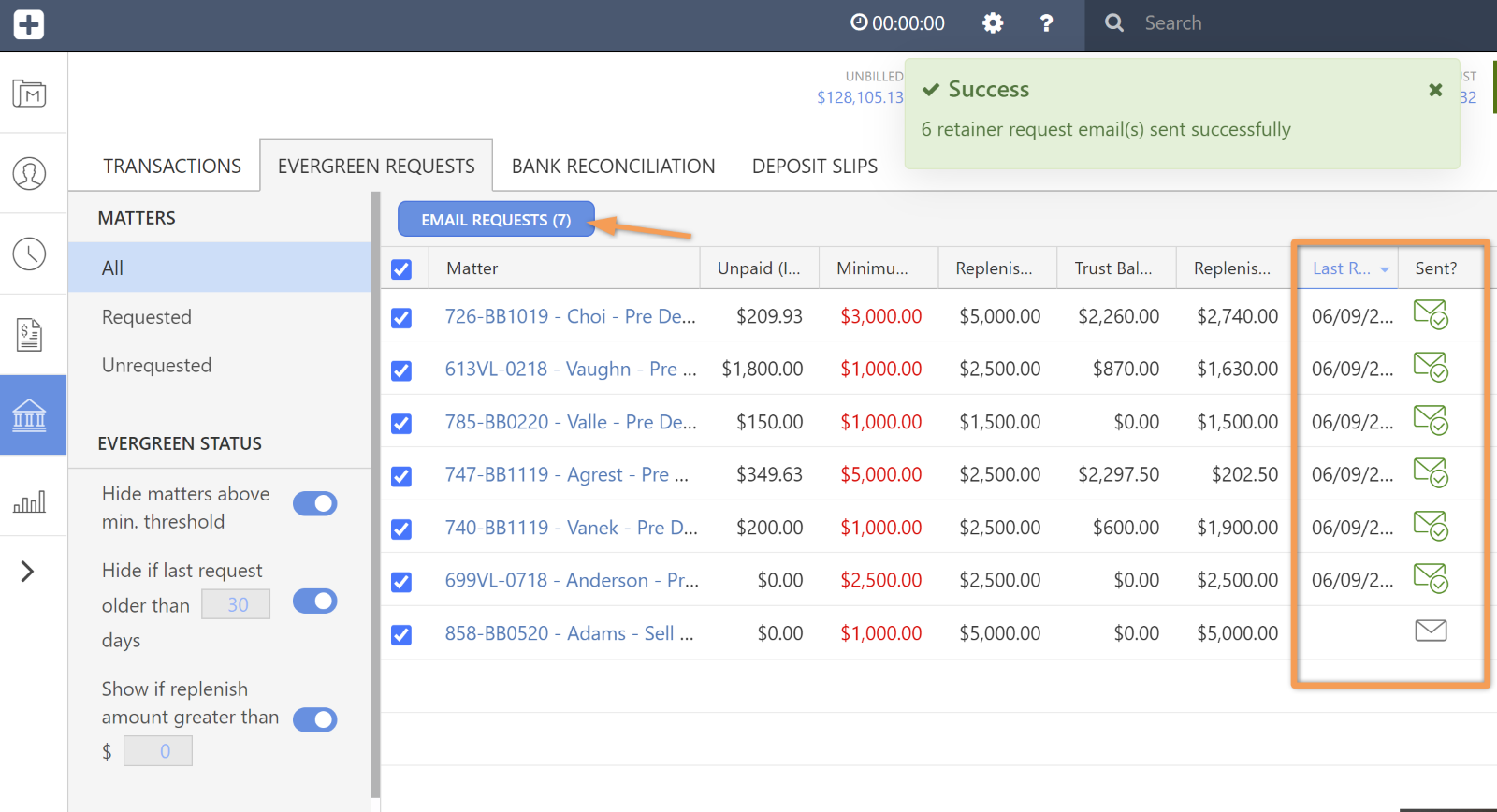Click unsent envelope icon for Adams matter
This screenshot has width=1497, height=812.
[x=1430, y=631]
